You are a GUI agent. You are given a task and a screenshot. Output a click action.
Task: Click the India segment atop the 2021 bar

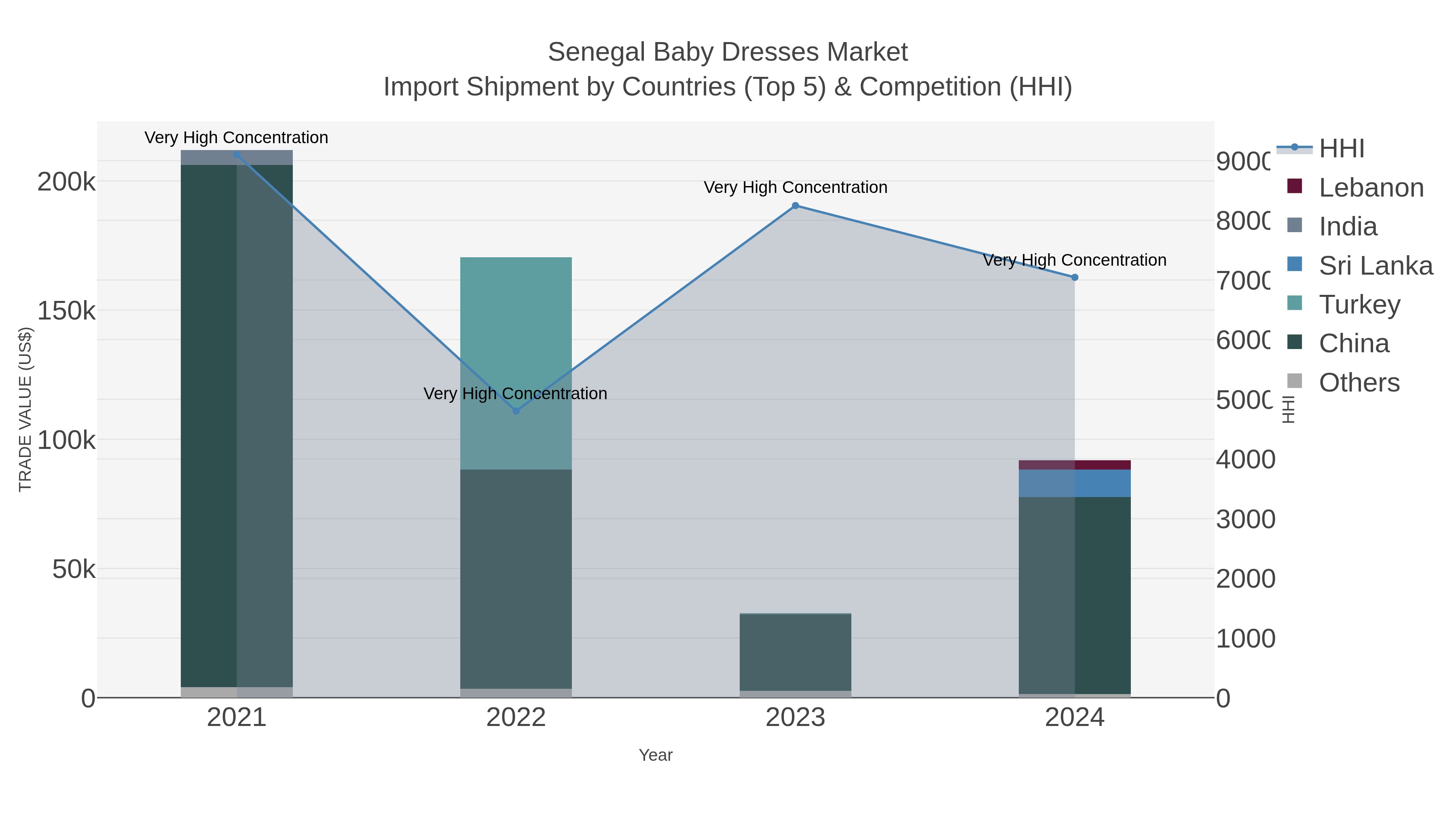coord(237,158)
